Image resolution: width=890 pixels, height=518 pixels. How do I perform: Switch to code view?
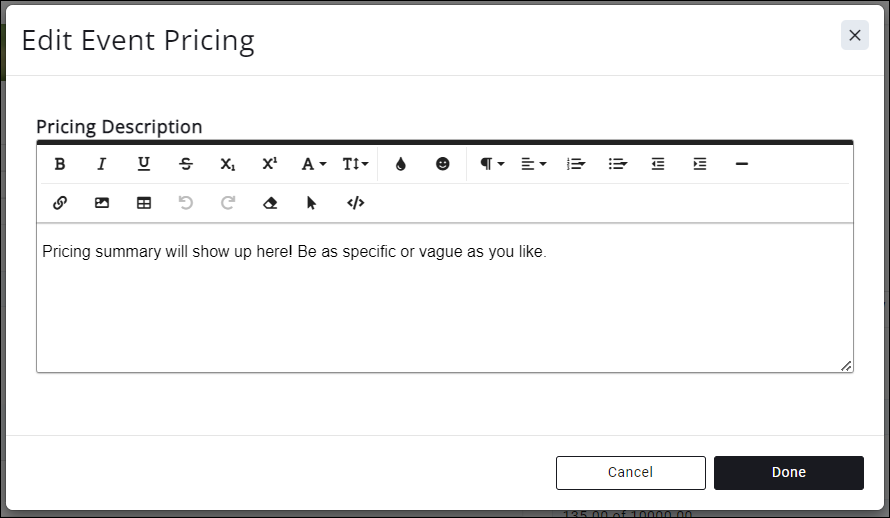point(356,203)
